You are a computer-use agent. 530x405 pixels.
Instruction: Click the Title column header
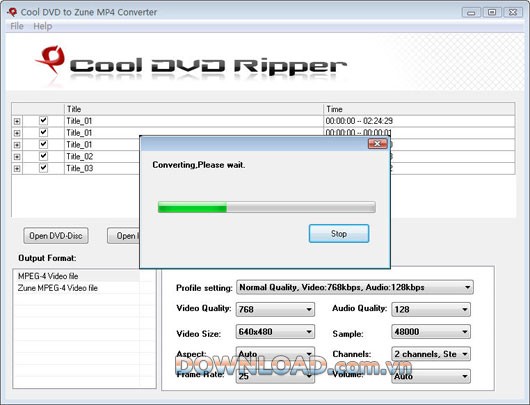(194, 109)
